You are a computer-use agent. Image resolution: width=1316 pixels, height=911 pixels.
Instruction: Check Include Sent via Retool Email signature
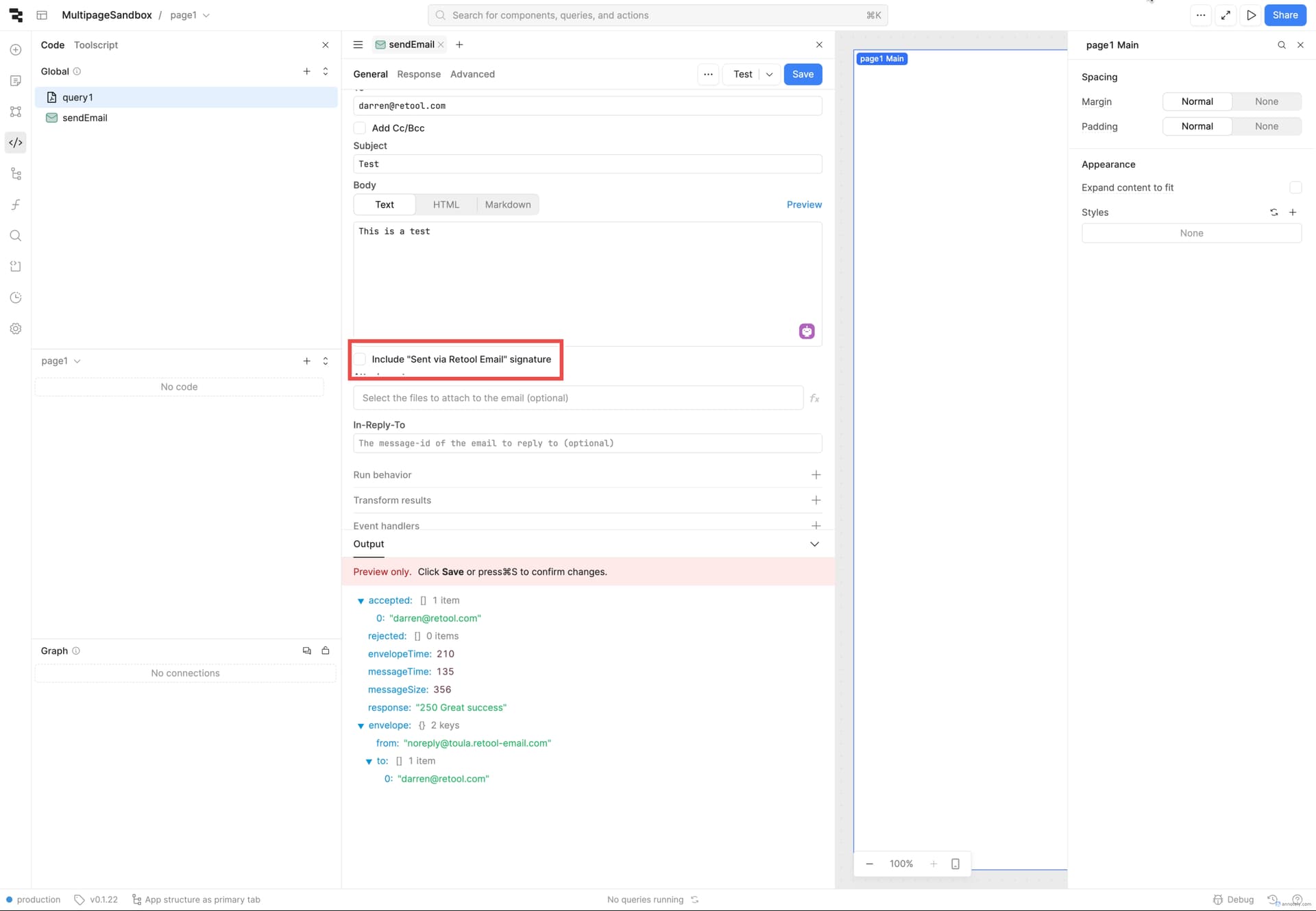(x=360, y=359)
